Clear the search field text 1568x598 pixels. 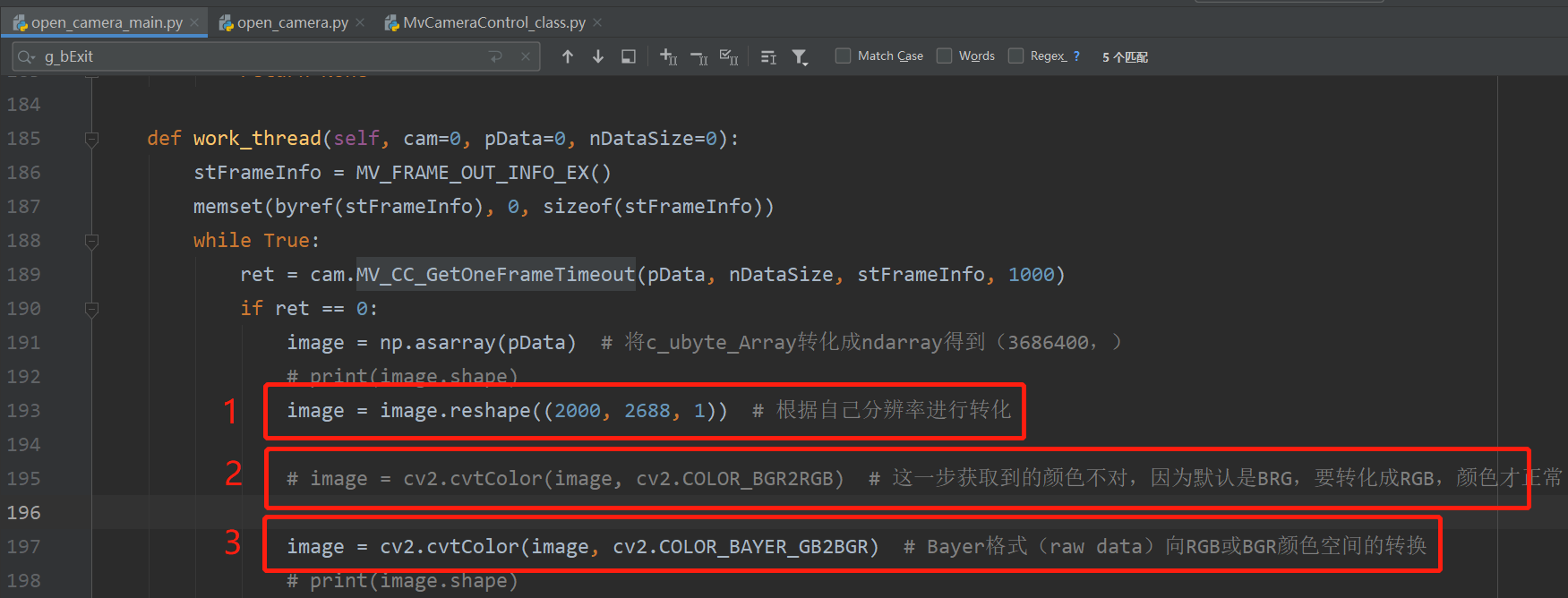tap(526, 56)
